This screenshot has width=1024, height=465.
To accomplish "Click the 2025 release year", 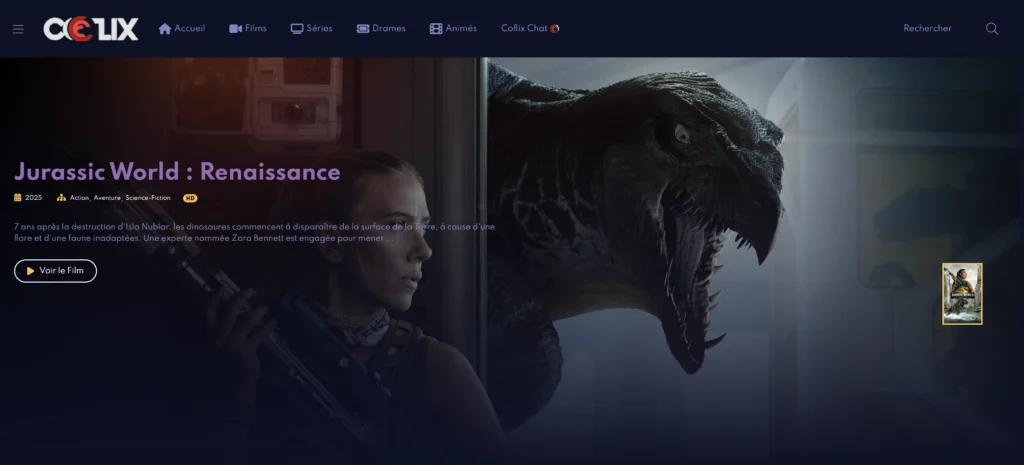I will [x=33, y=198].
